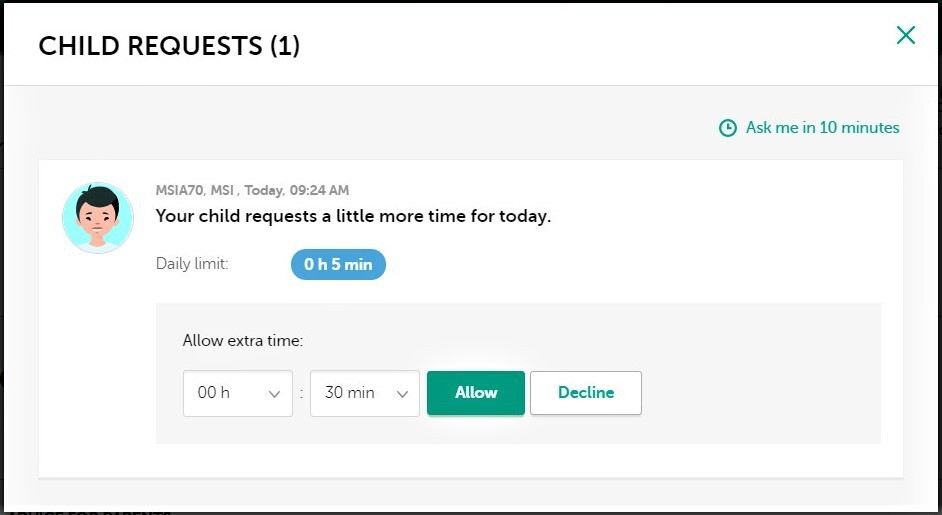942x515 pixels.
Task: Click the "Allow extra time:" label
Action: pos(242,341)
